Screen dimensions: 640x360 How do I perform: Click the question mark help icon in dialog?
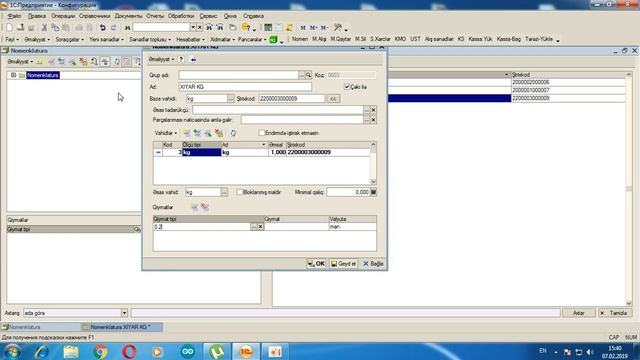[181, 60]
